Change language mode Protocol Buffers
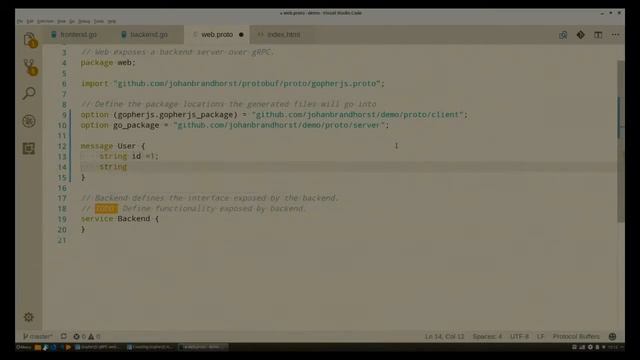 click(x=576, y=336)
